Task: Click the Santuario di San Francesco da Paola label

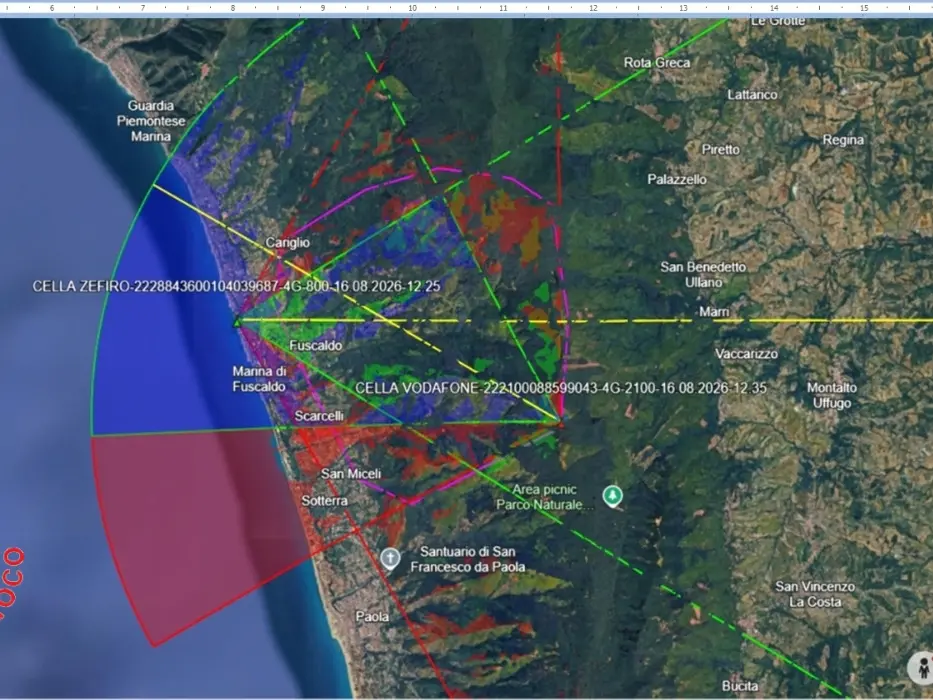Action: point(468,559)
